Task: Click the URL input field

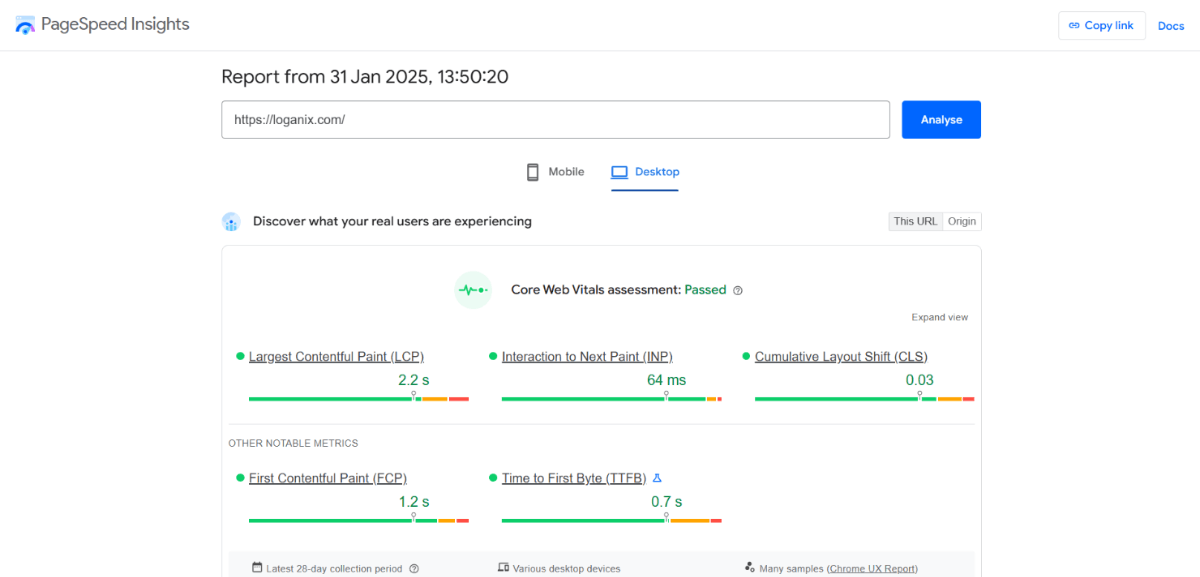Action: click(x=556, y=119)
